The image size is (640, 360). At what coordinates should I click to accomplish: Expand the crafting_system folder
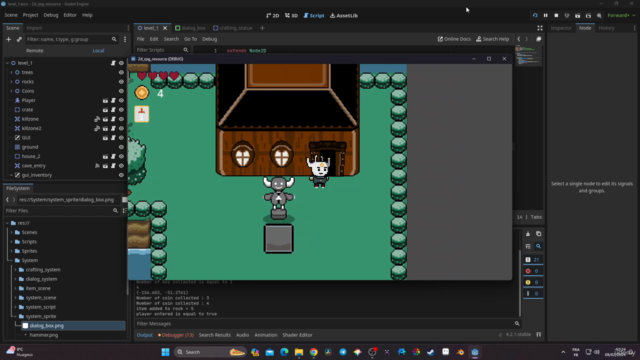[x=16, y=270]
